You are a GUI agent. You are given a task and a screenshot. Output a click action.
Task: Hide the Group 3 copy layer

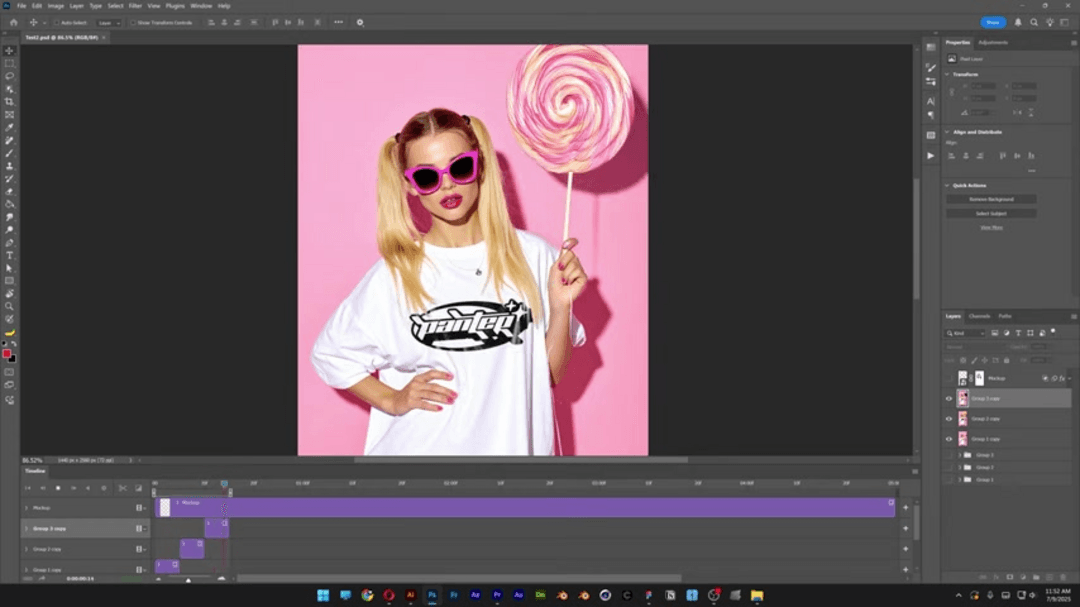(948, 398)
